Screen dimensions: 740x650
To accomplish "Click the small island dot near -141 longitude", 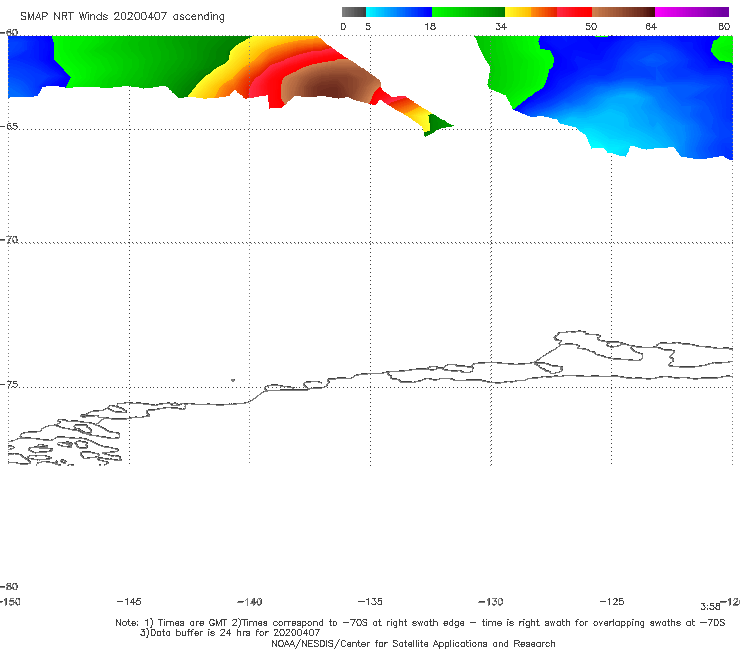I will coord(233,380).
